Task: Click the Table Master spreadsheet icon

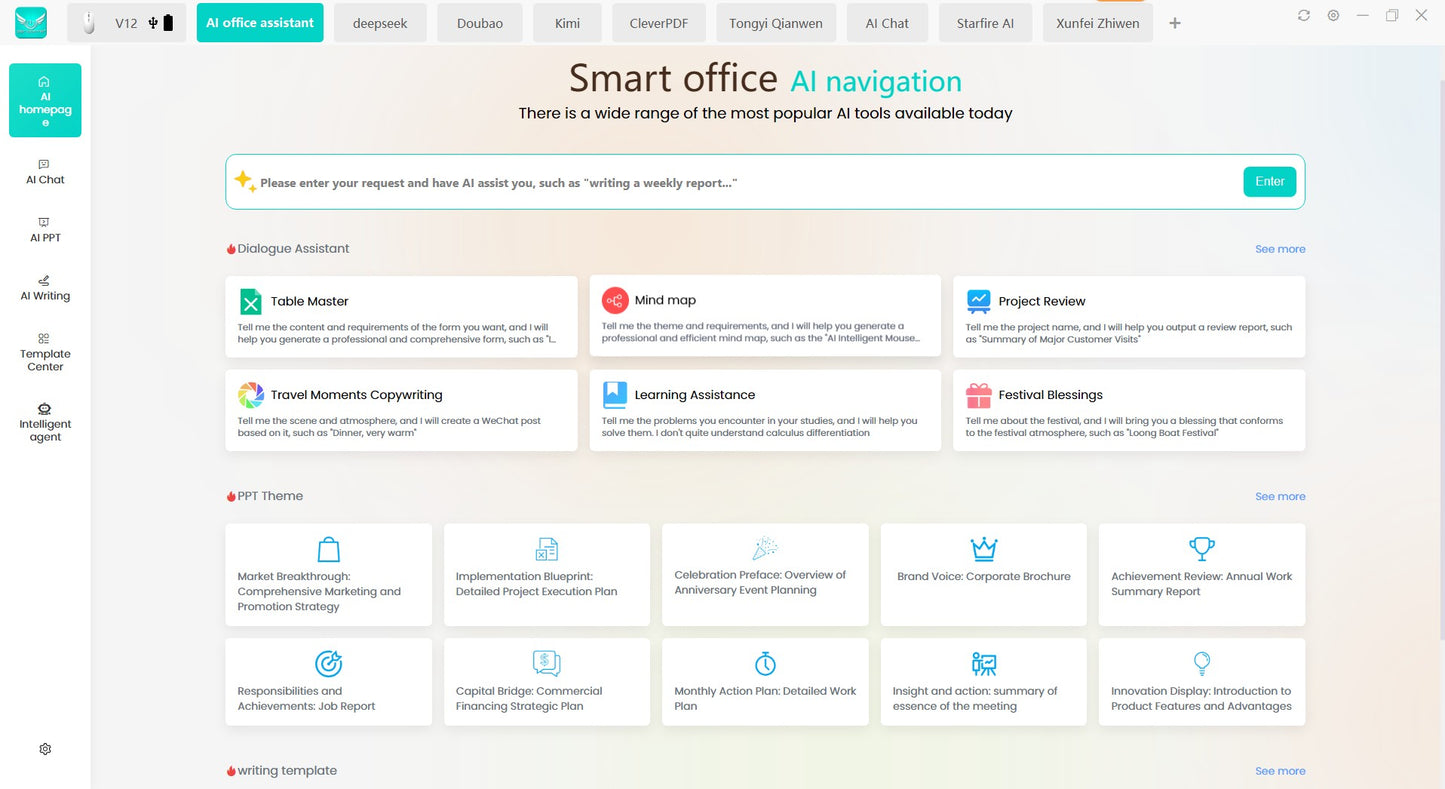Action: tap(250, 301)
